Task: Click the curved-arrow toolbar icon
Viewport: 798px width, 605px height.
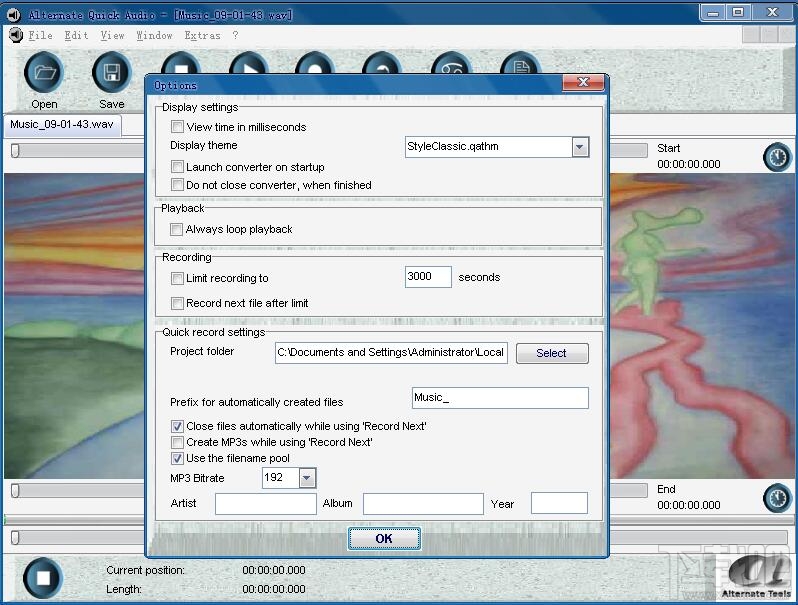Action: 383,64
